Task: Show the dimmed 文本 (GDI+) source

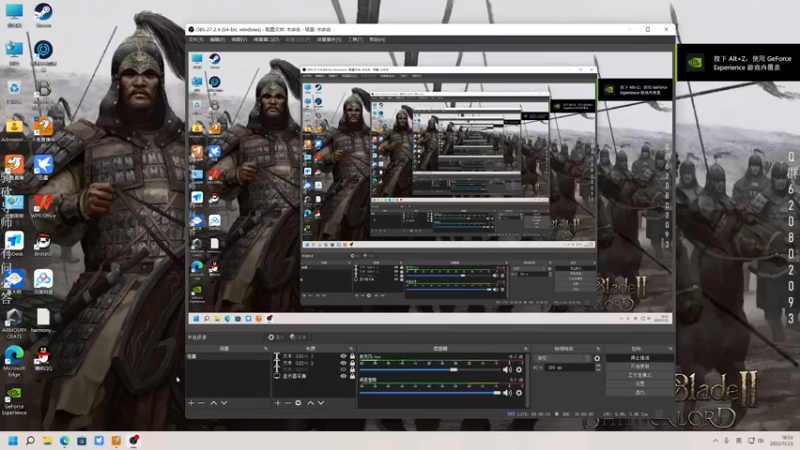Action: pyautogui.click(x=343, y=369)
